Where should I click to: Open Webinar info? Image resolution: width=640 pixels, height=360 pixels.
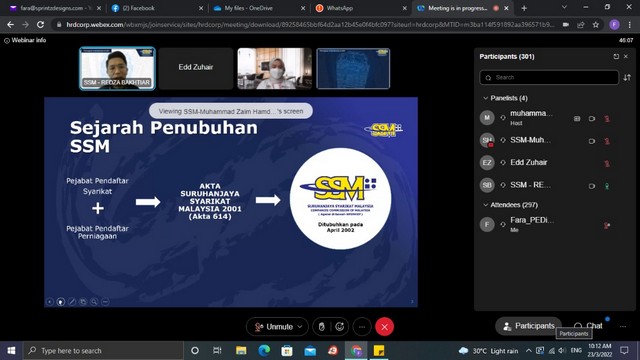coord(25,40)
